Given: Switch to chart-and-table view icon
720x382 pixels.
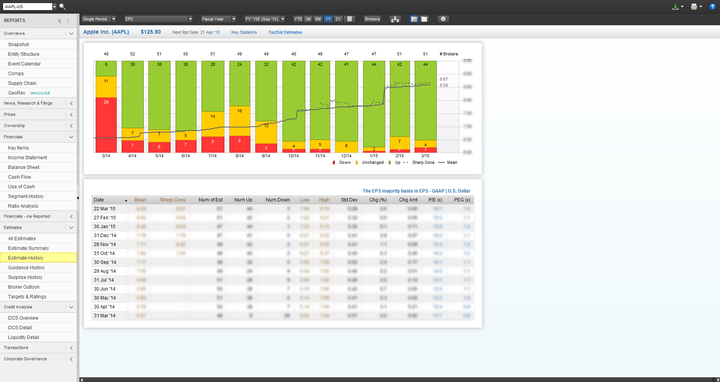Looking at the screenshot, I should pos(414,19).
